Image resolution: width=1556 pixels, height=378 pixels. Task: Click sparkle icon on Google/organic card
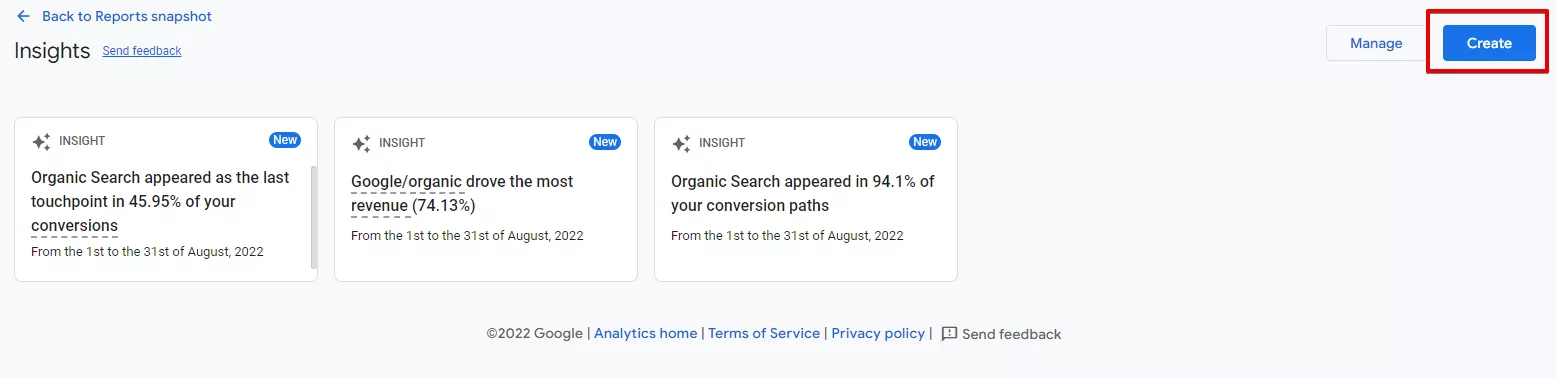pos(361,143)
